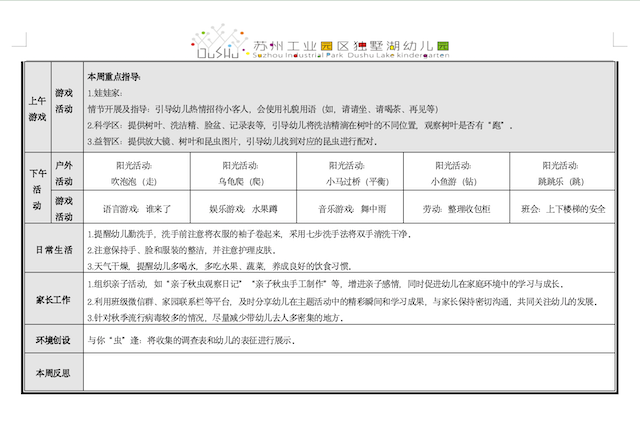Viewport: 640px width, 423px height.
Task: Click the 语言游戏：谁来了 cell
Action: 135,208
